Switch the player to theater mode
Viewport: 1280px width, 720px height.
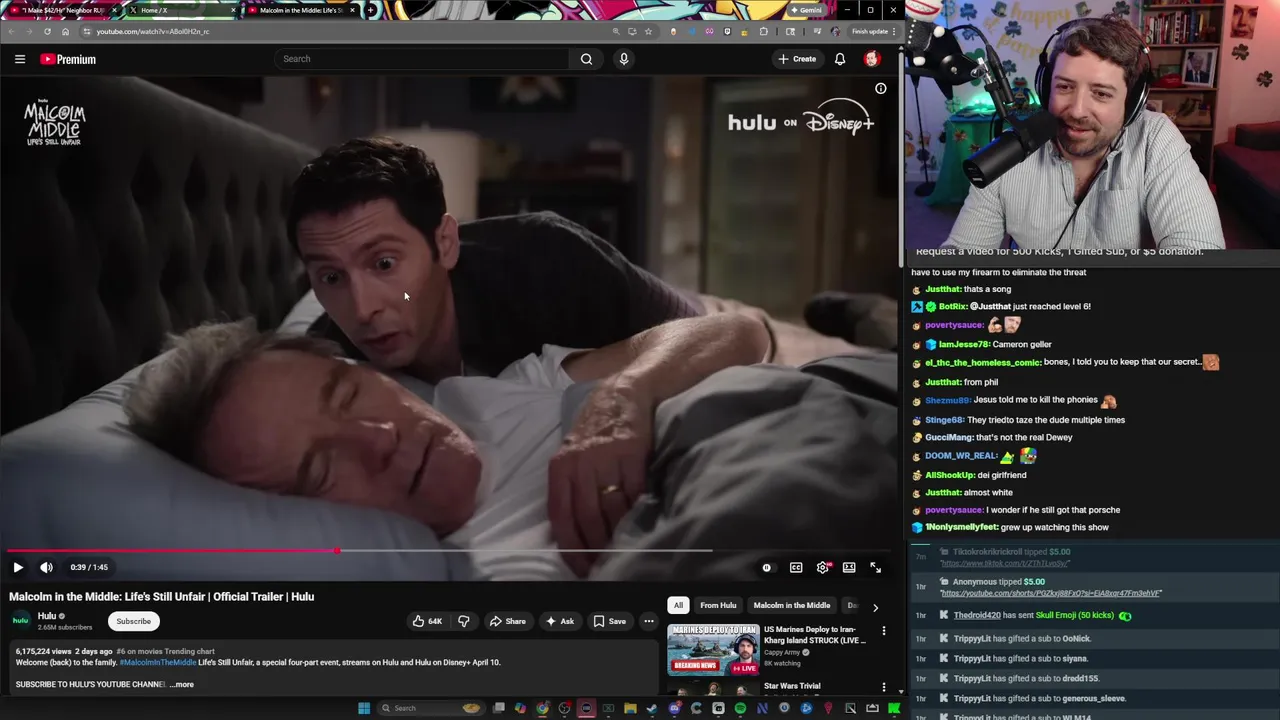[849, 567]
